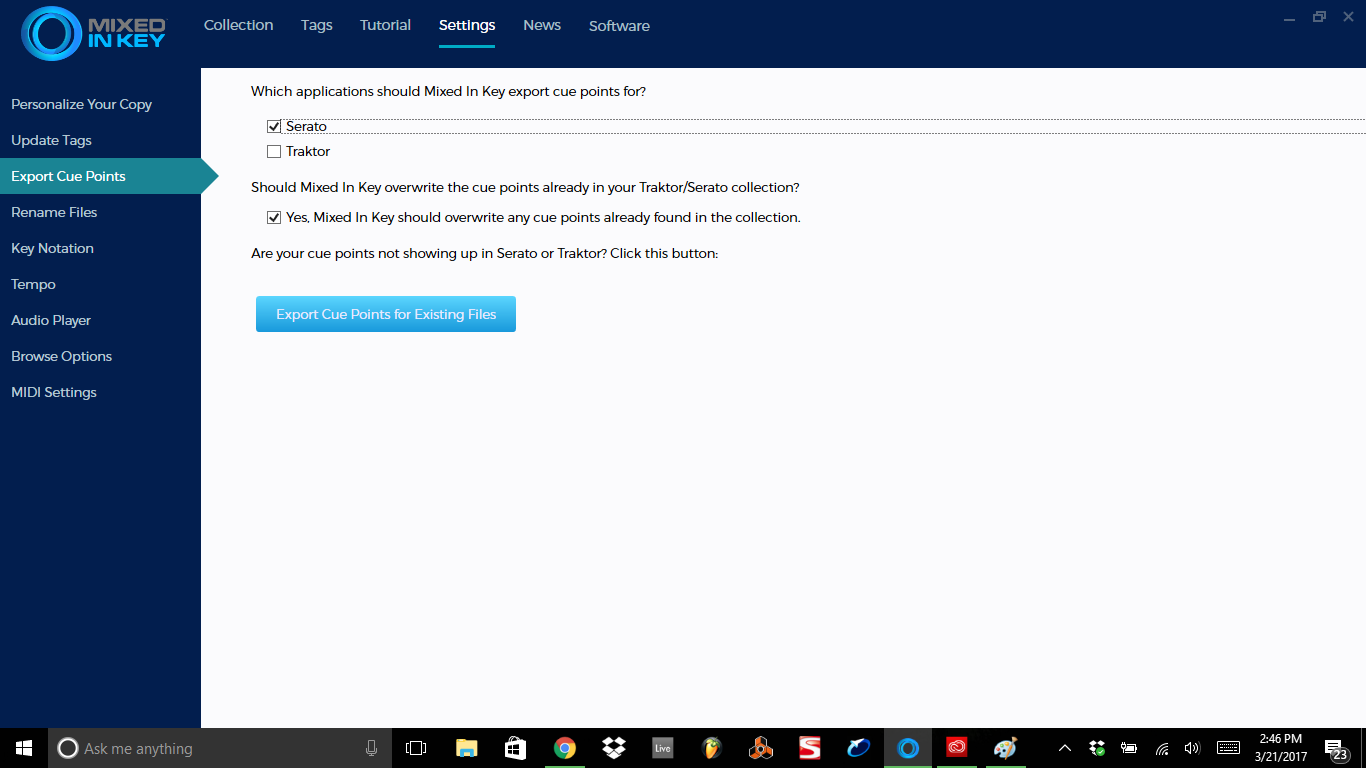Click the Cortana search box
Viewport: 1366px width, 768px height.
[x=219, y=748]
